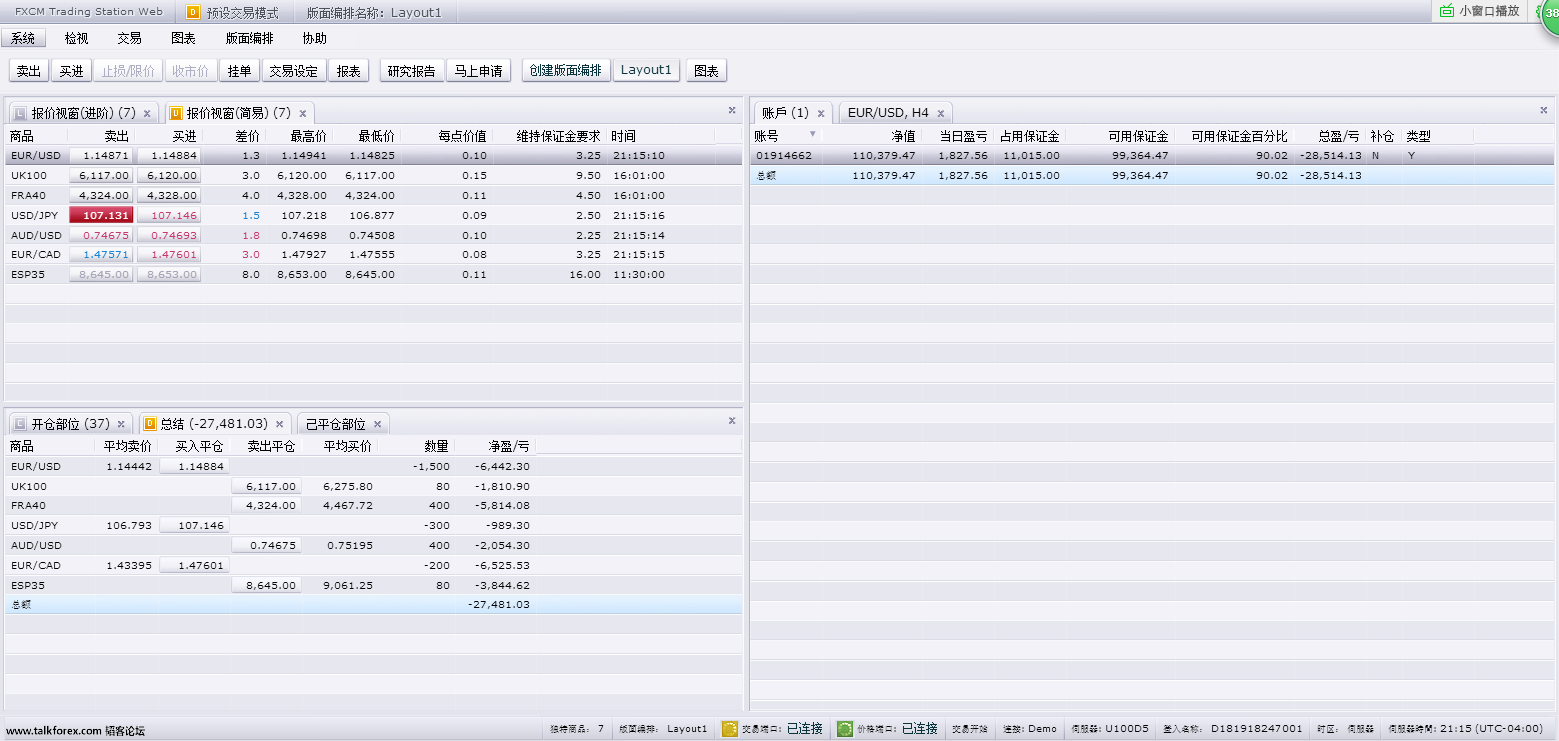
Task: Select the ESP35 row in quotes table
Action: (x=373, y=275)
